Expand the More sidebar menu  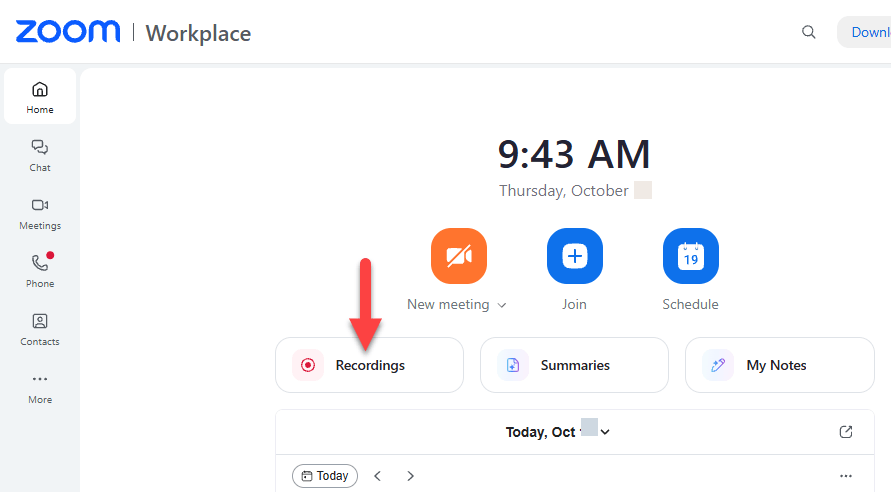40,388
